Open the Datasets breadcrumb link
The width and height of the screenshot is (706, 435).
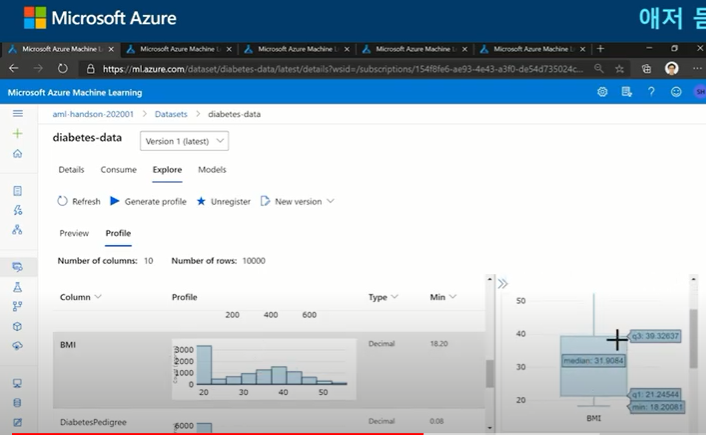[171, 114]
